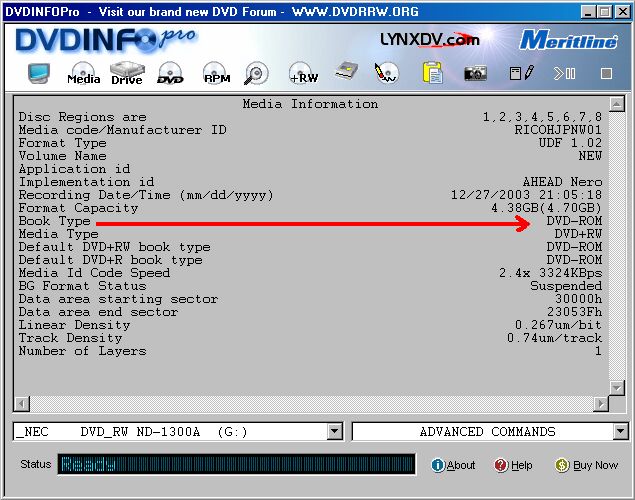Screen dimensions: 635x500
Task: Open the Drive information tool
Action: [127, 73]
